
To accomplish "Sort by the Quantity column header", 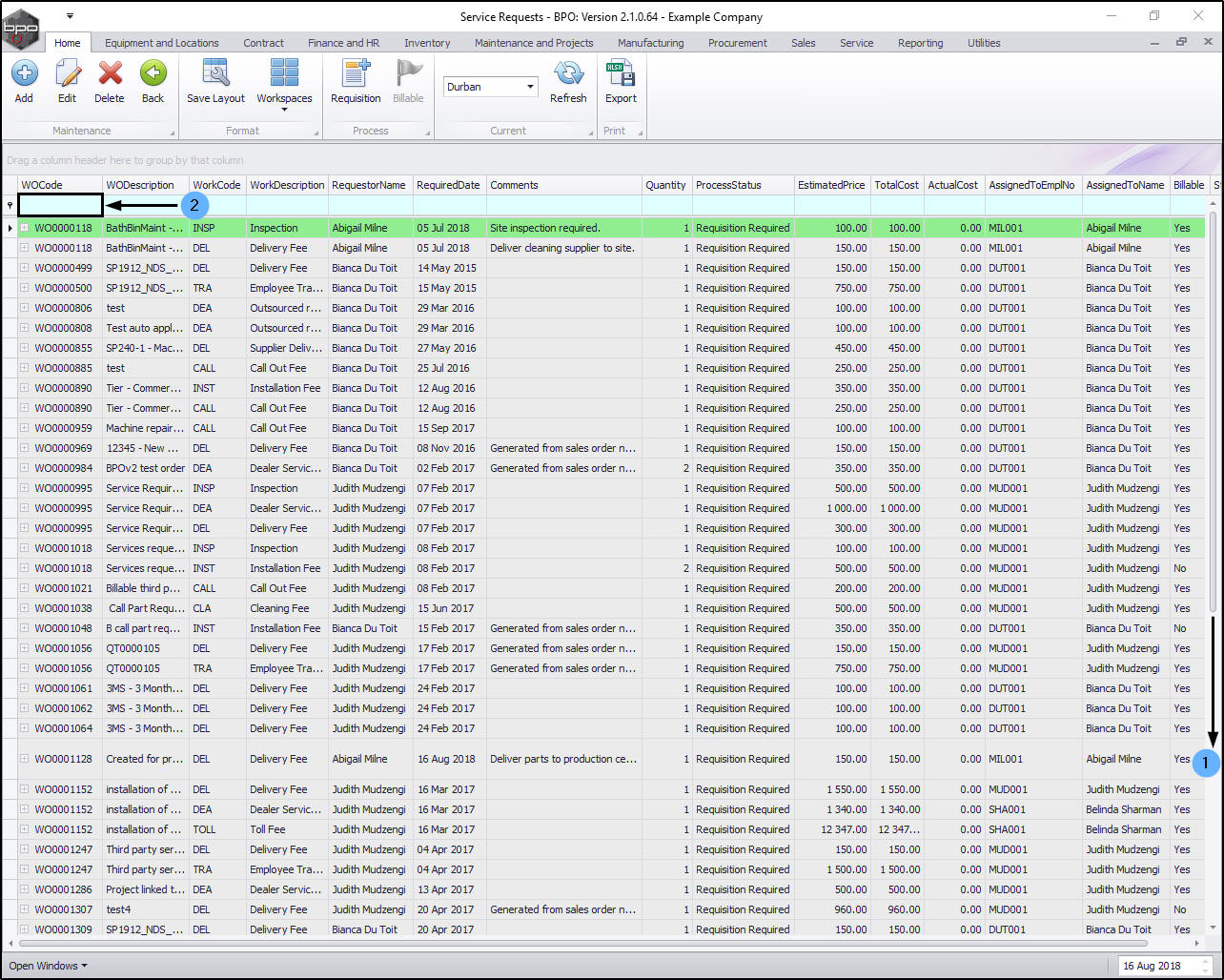I will pyautogui.click(x=667, y=185).
